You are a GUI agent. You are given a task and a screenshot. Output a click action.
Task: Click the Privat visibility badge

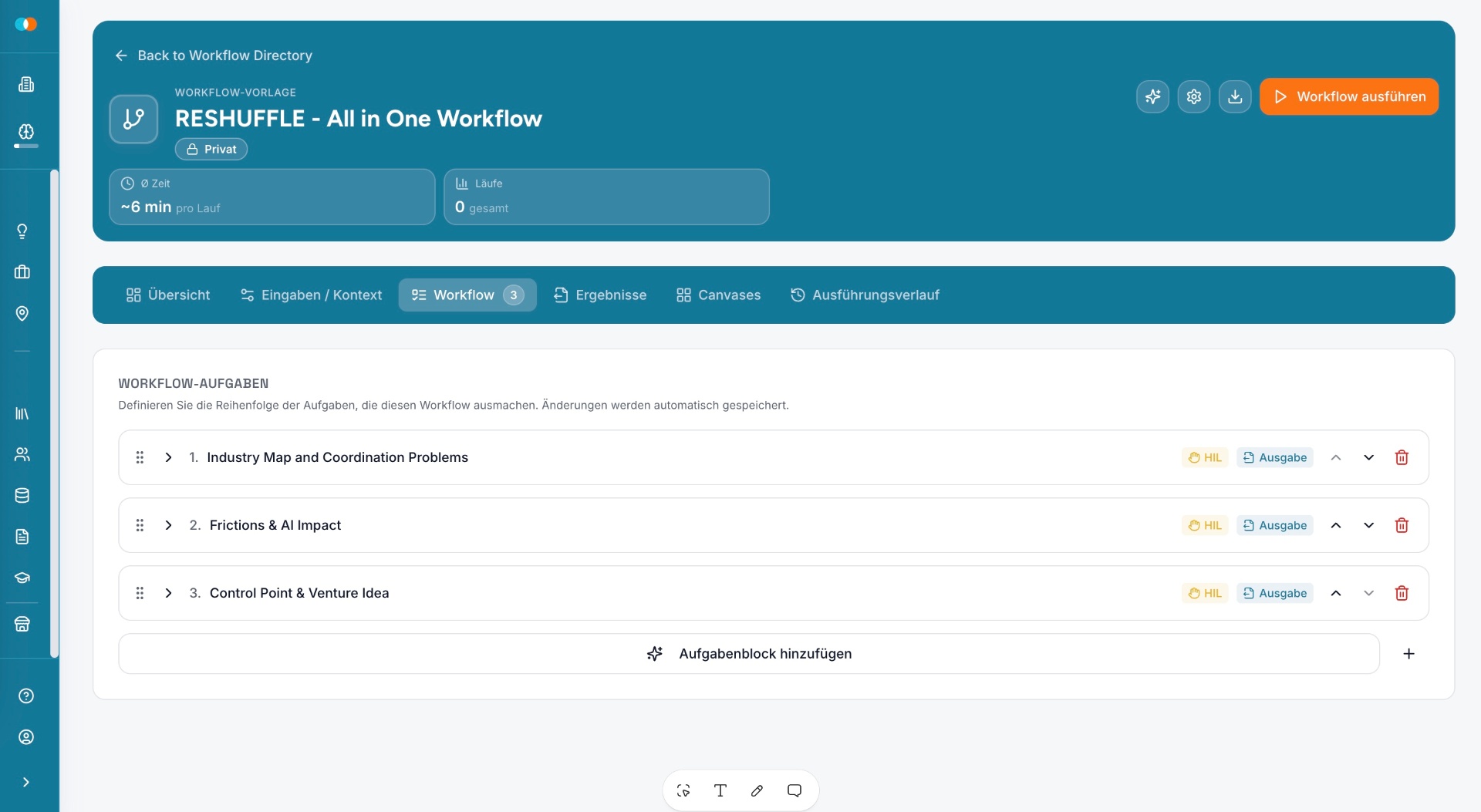[211, 149]
